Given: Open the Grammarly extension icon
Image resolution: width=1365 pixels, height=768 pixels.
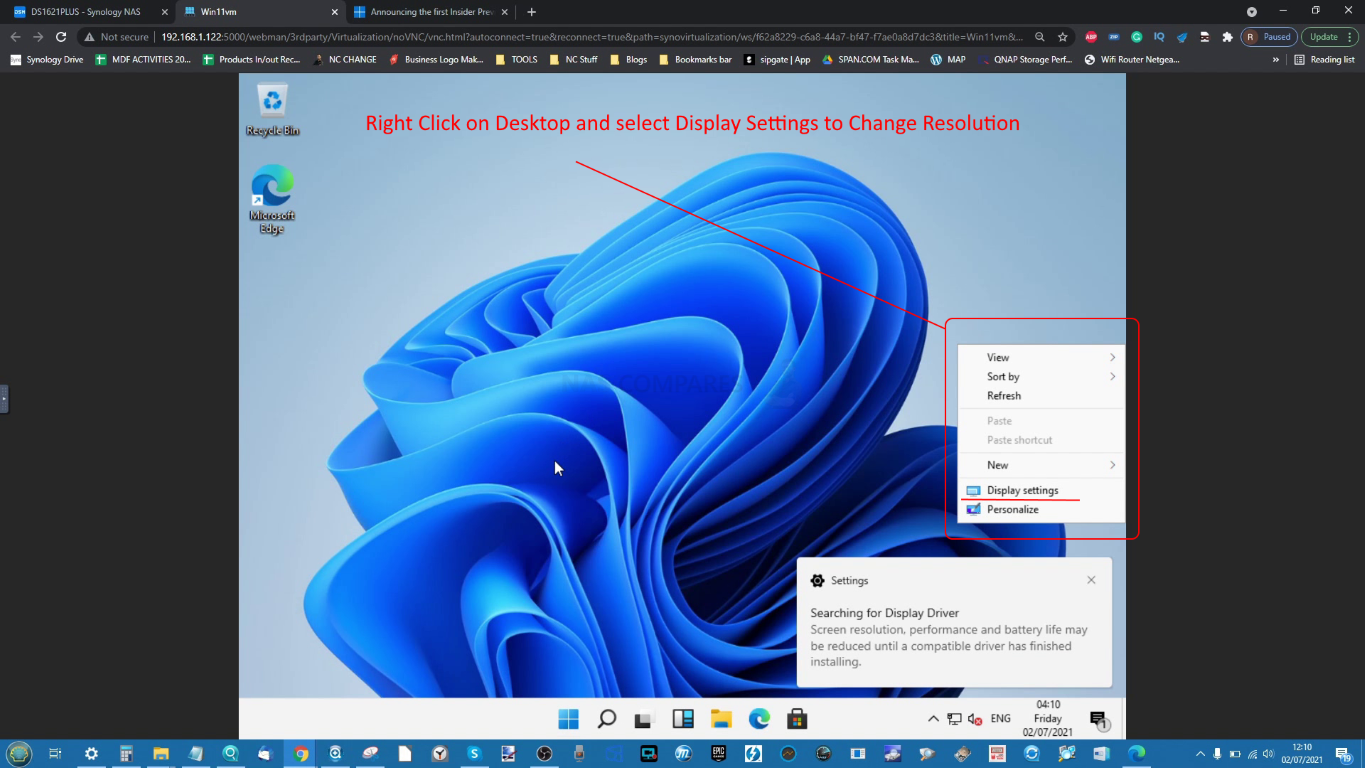Looking at the screenshot, I should [x=1137, y=36].
